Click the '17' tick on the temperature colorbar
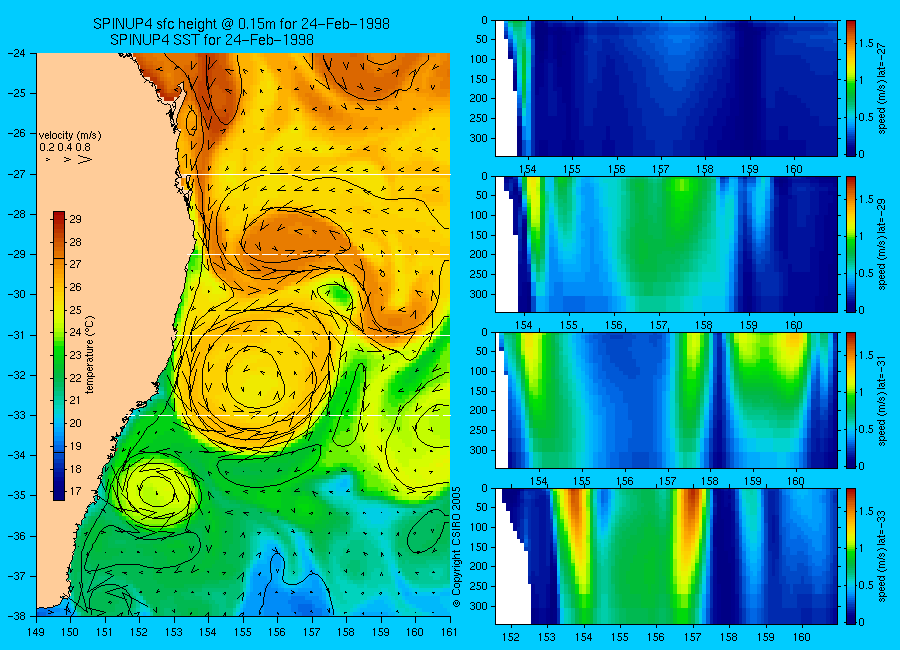 (x=75, y=491)
